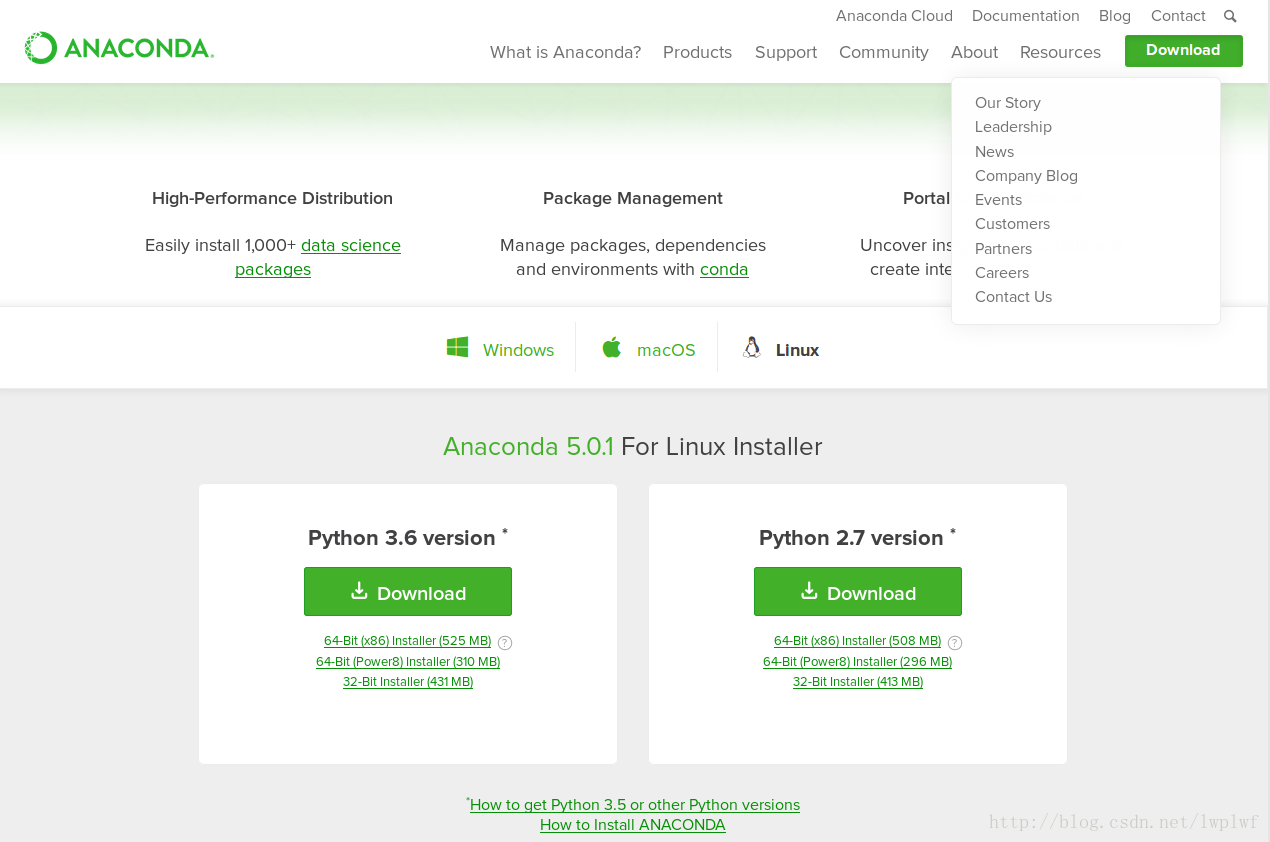
Task: Open the Products menu
Action: click(x=697, y=52)
